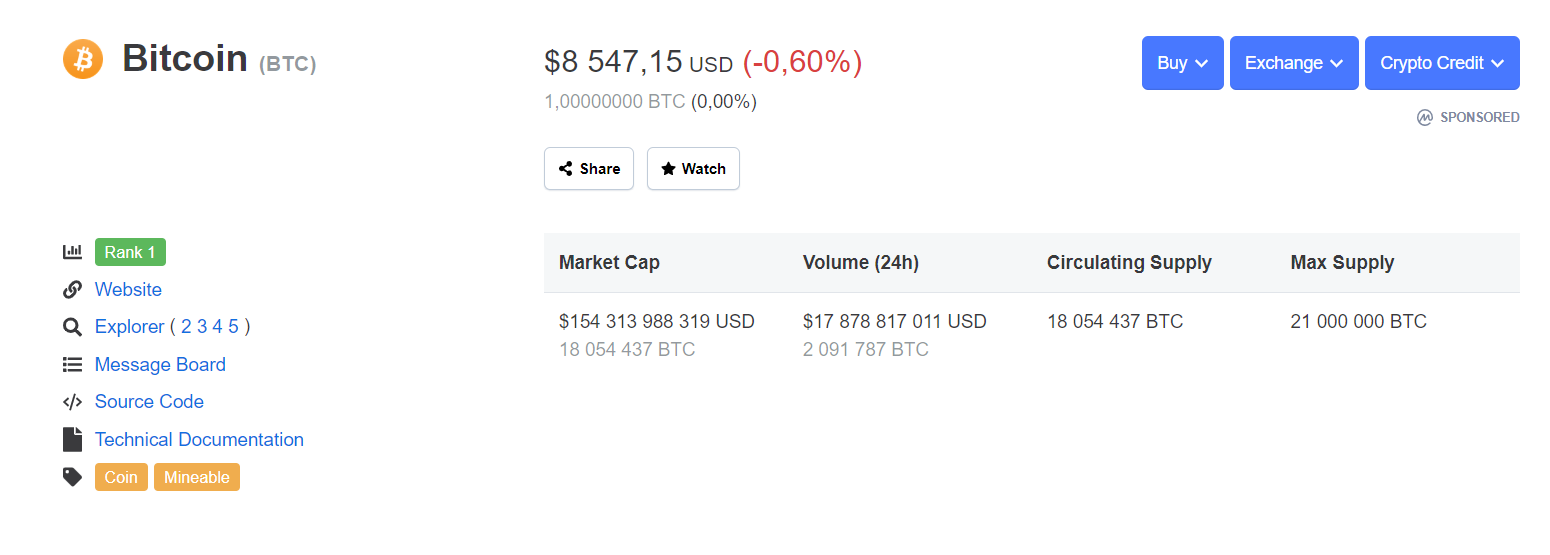
Task: Click the orange Bitcoin logo icon
Action: [x=83, y=59]
